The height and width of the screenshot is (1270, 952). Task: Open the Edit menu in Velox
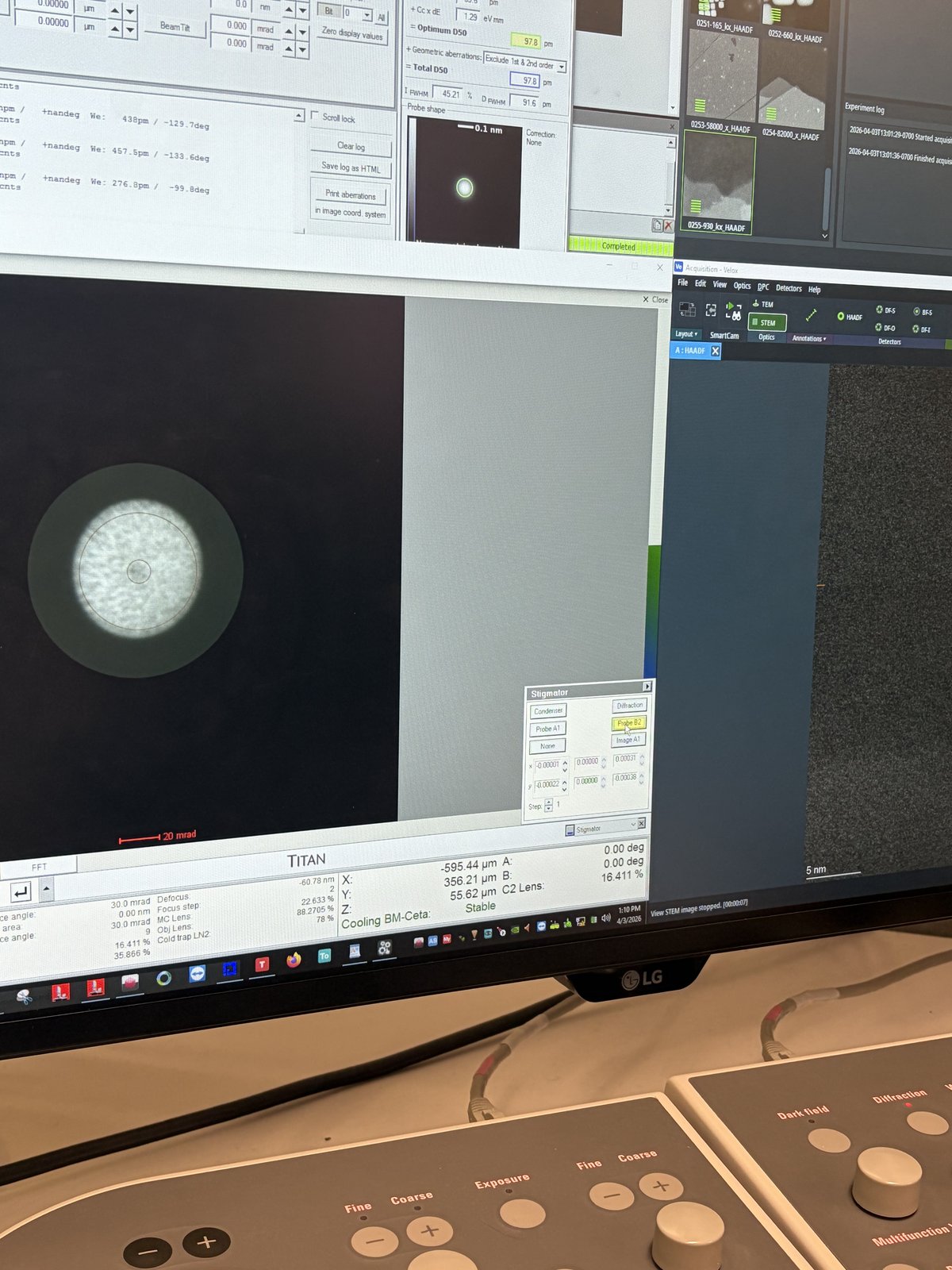click(701, 283)
